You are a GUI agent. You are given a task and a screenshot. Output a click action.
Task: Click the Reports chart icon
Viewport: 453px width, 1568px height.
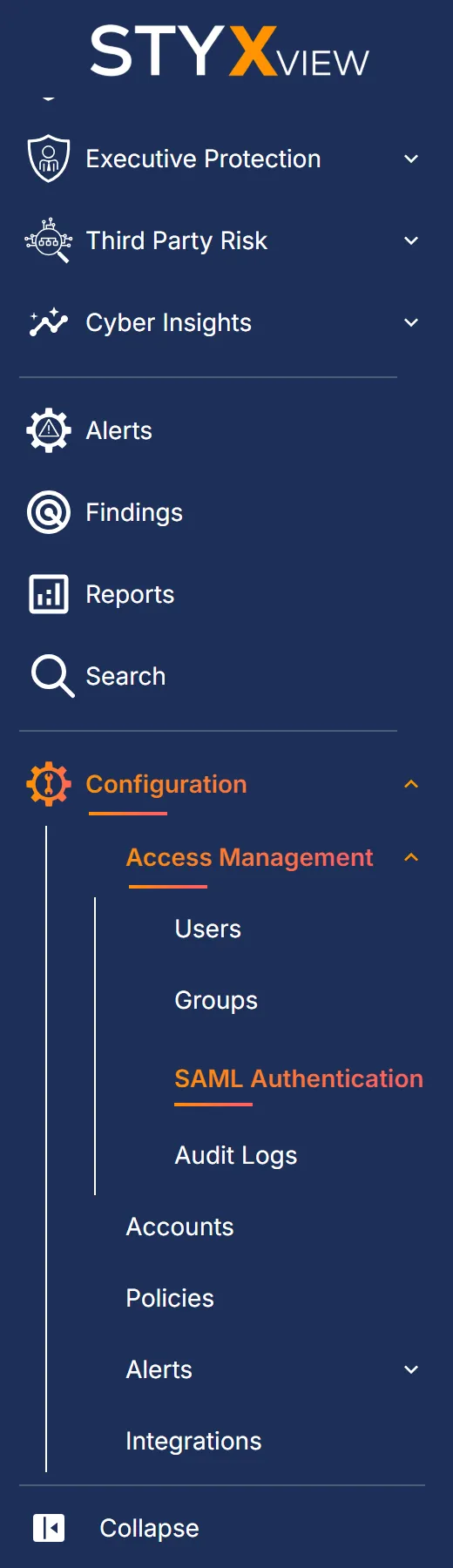(49, 594)
